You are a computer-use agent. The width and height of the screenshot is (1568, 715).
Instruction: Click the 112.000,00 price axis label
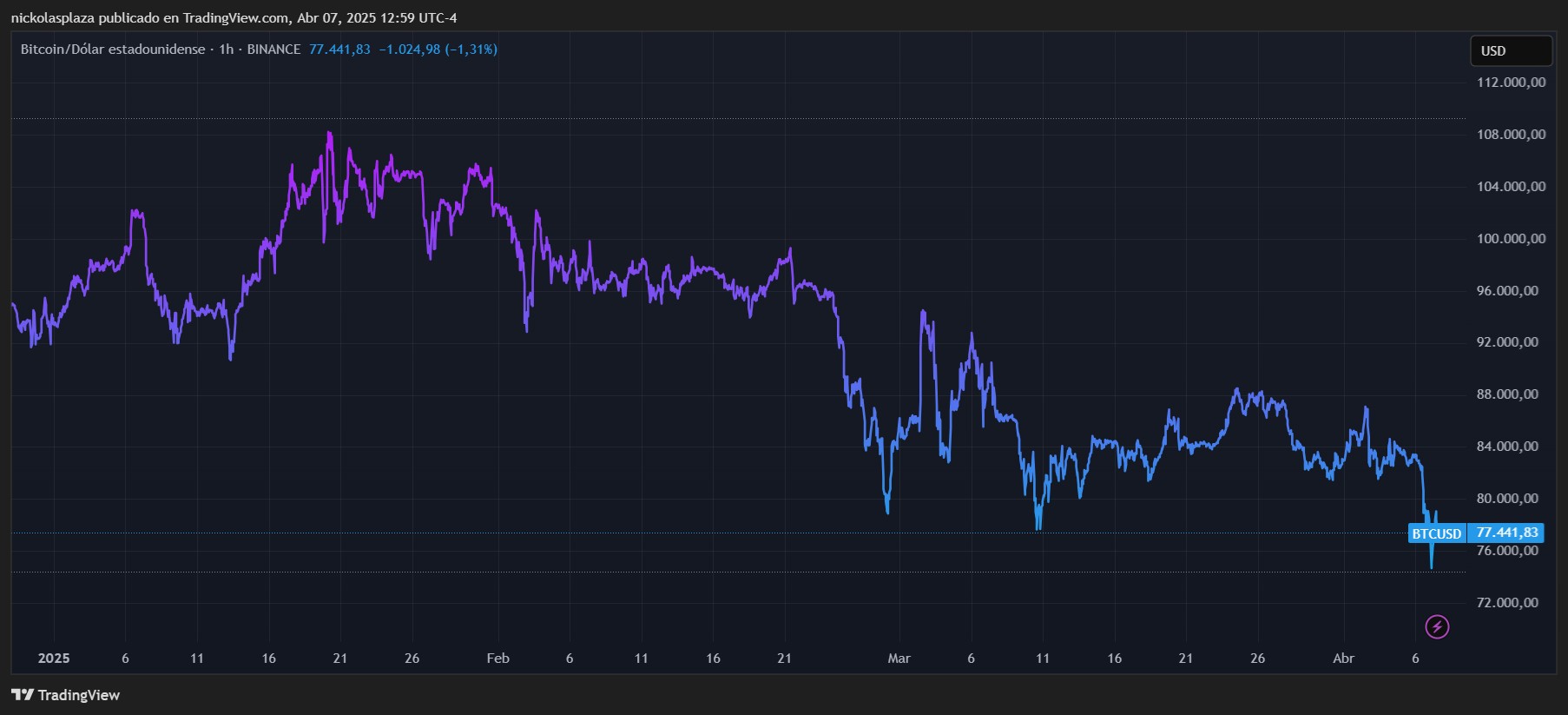[x=1512, y=83]
